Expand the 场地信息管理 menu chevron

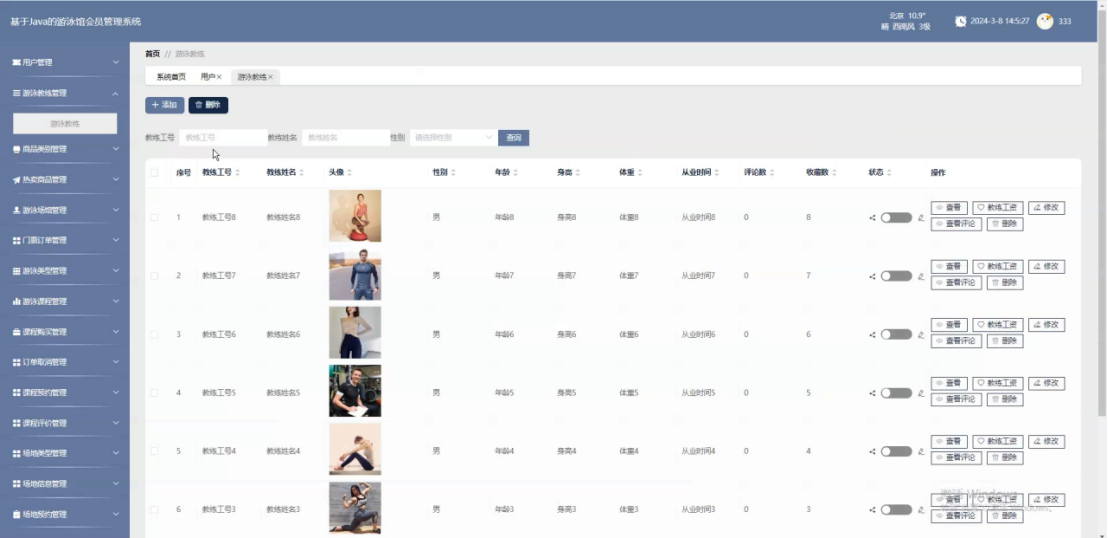click(116, 484)
